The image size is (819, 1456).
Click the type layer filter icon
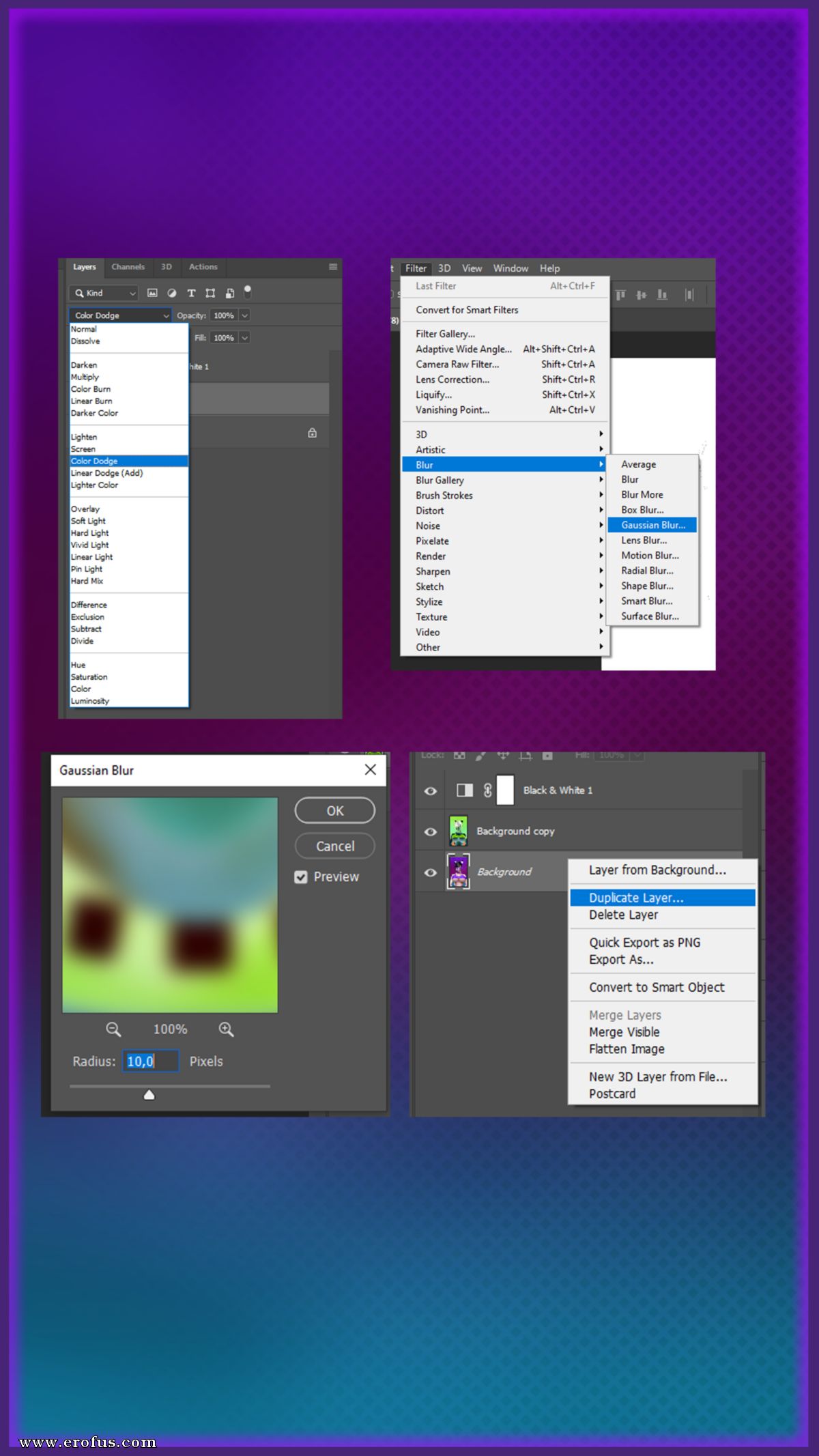191,293
